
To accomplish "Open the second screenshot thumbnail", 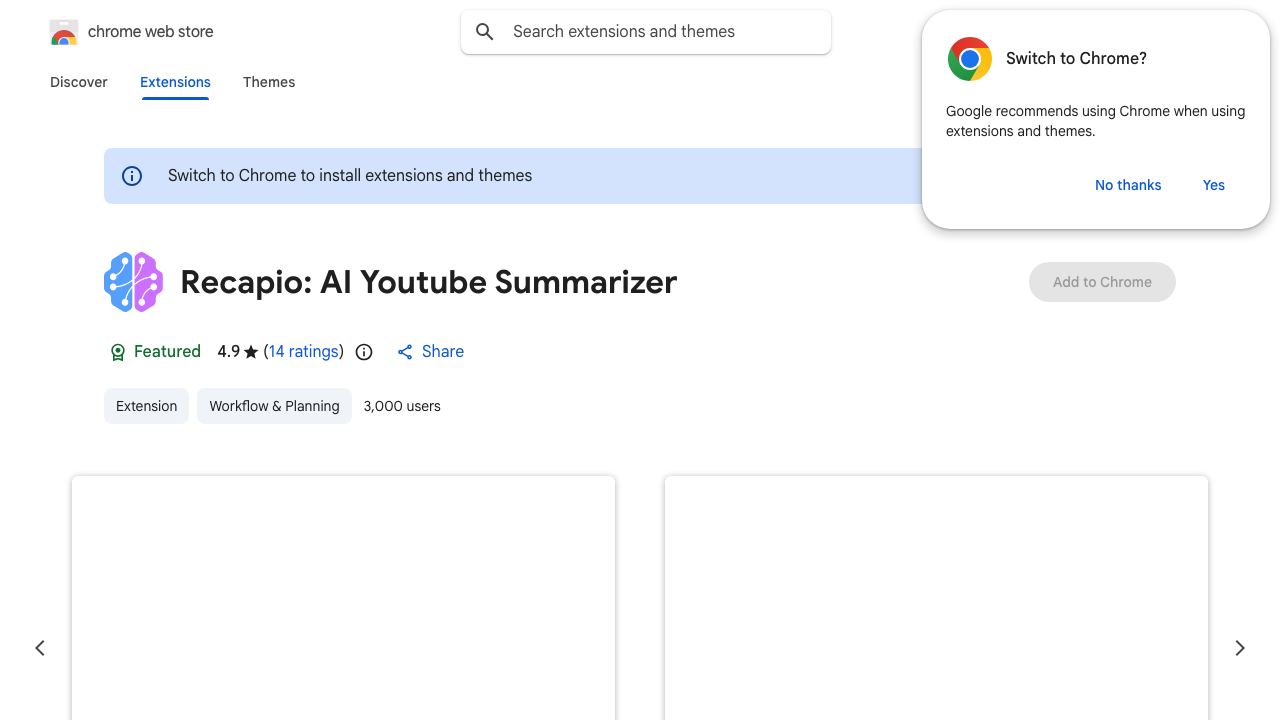I will point(936,598).
